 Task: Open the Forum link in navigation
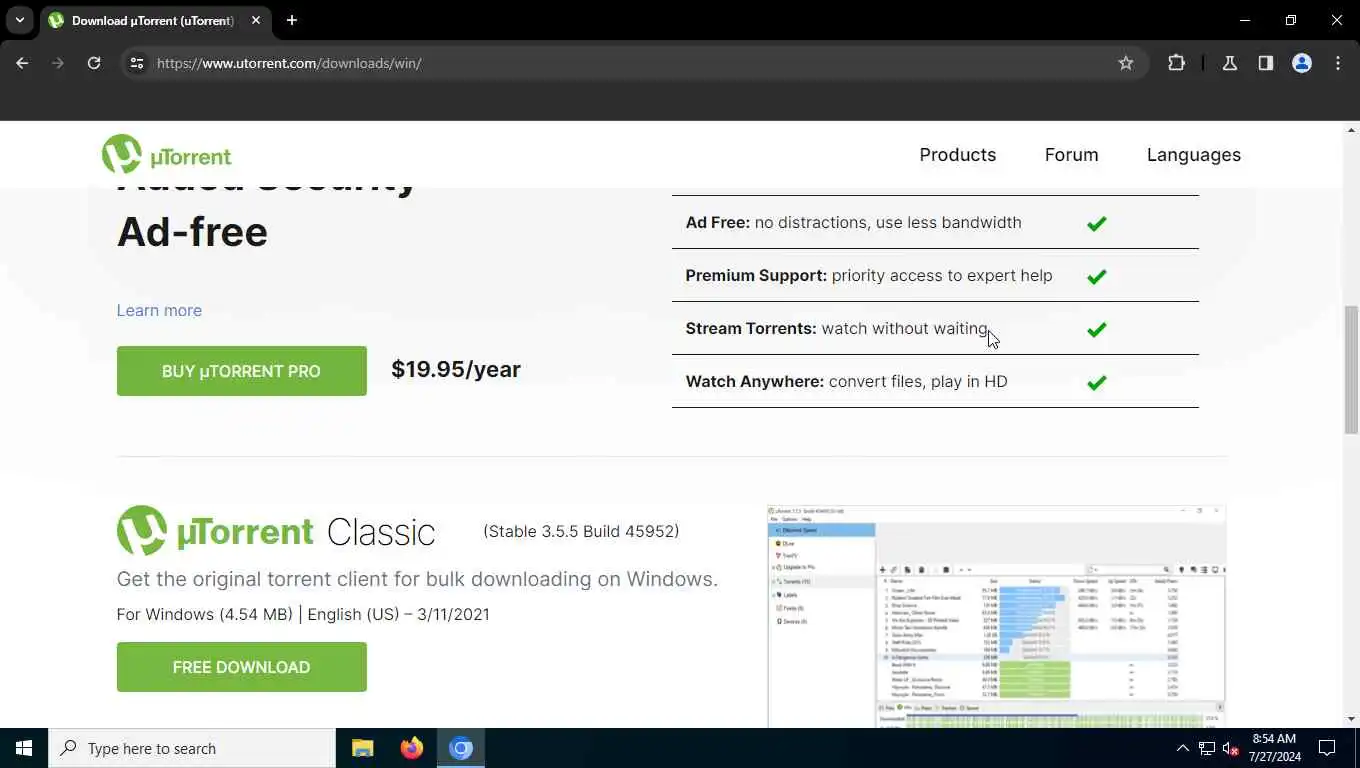tap(1071, 155)
